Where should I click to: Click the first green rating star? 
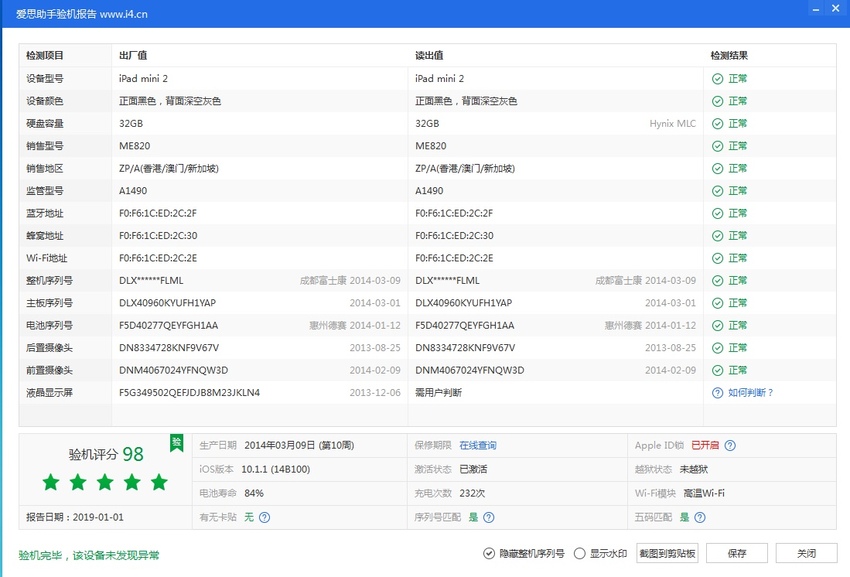point(51,482)
